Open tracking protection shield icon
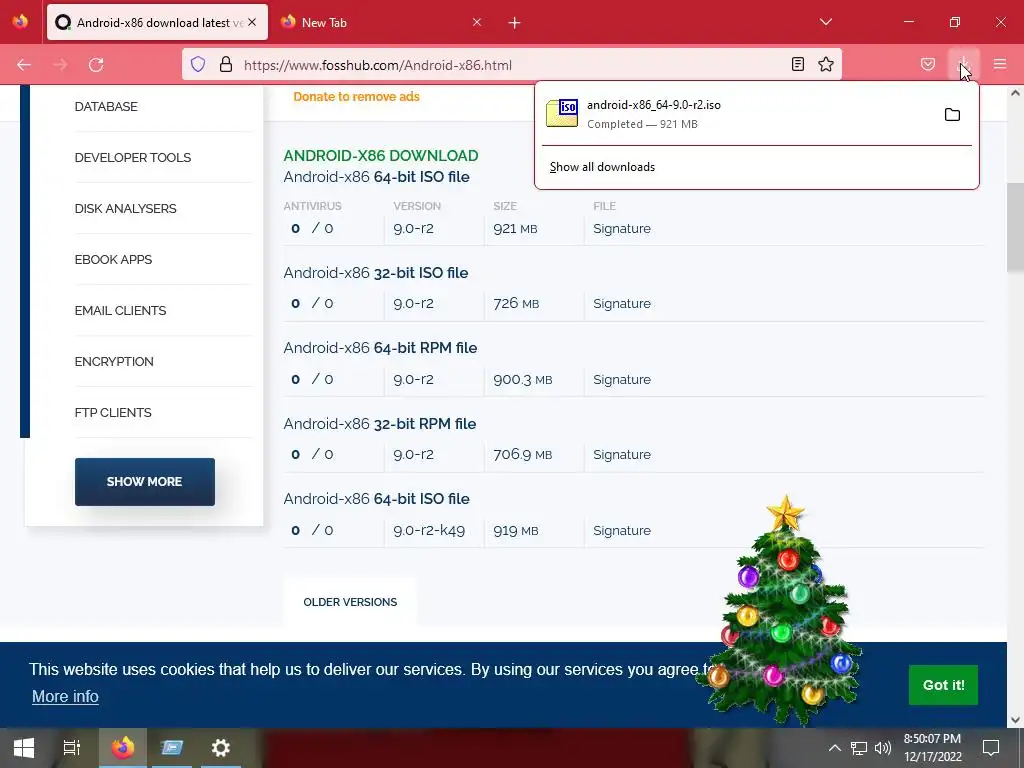 (198, 64)
